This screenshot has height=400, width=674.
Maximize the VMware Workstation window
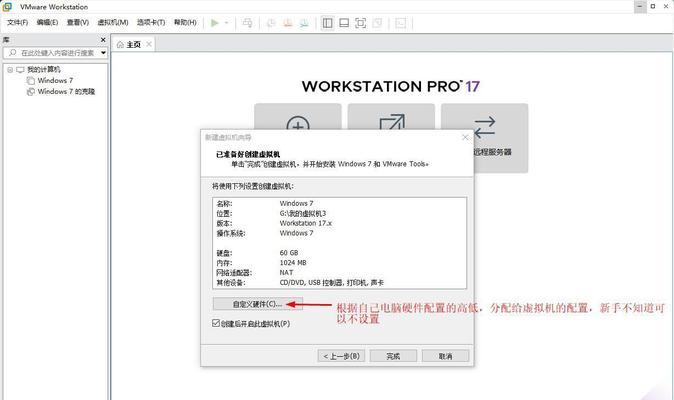pyautogui.click(x=653, y=6)
